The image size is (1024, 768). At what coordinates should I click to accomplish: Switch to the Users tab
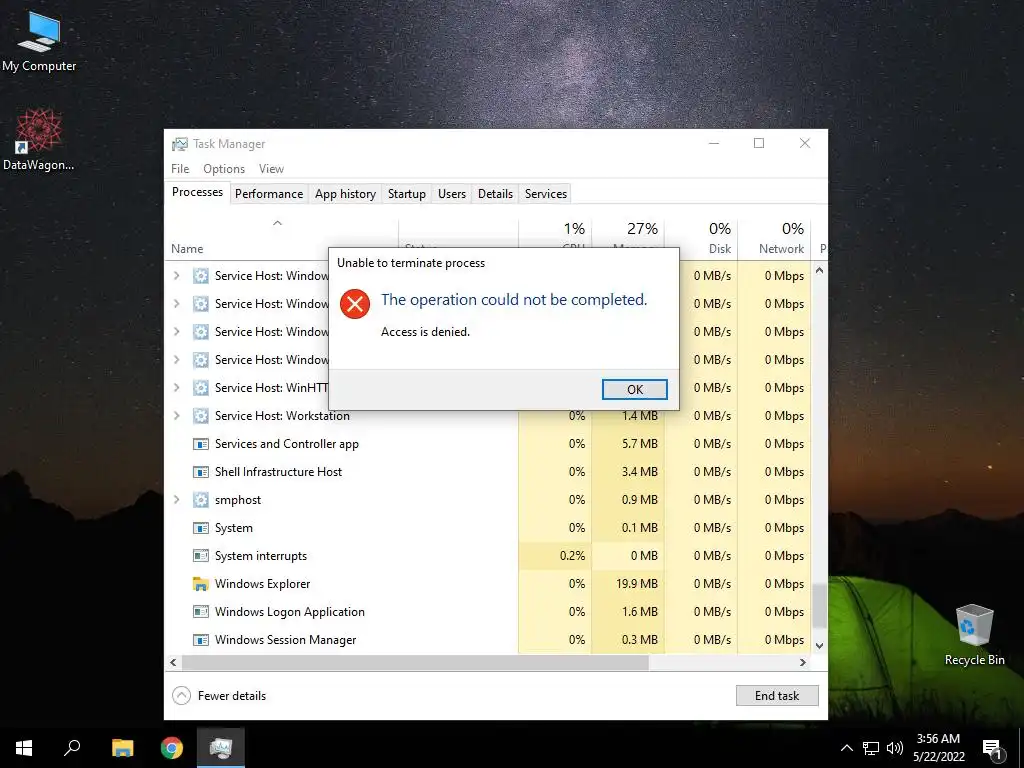click(451, 194)
